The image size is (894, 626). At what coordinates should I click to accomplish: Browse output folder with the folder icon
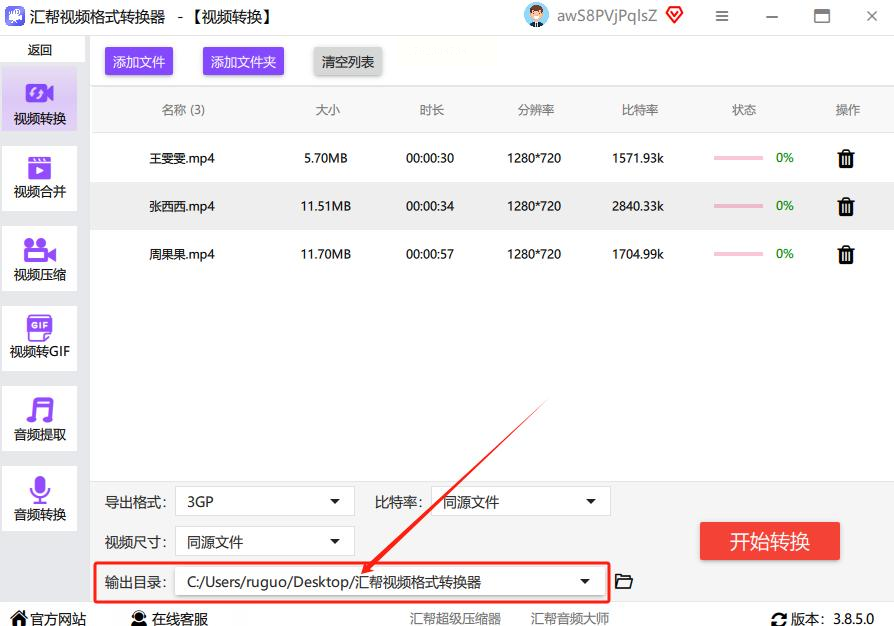point(624,582)
